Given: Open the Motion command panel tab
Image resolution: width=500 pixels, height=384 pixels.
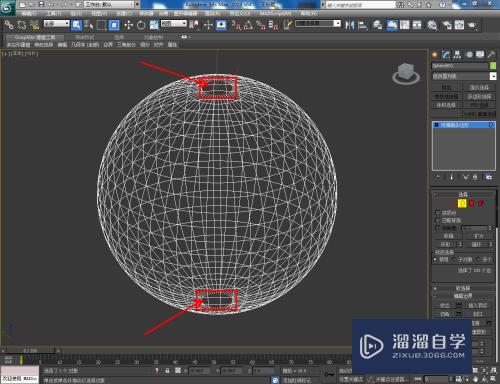Looking at the screenshot, I should click(x=469, y=55).
